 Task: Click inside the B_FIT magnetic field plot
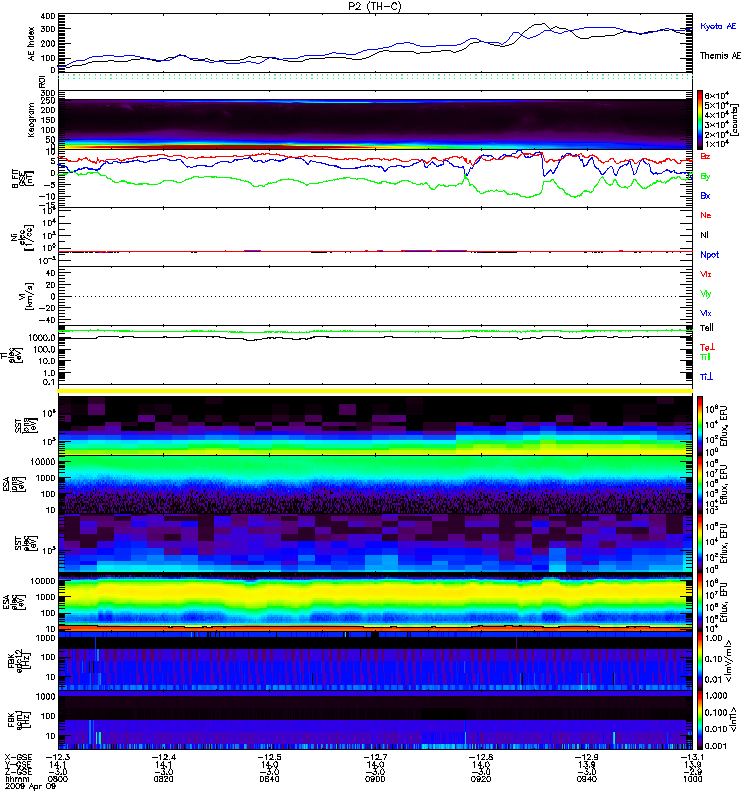(375, 179)
